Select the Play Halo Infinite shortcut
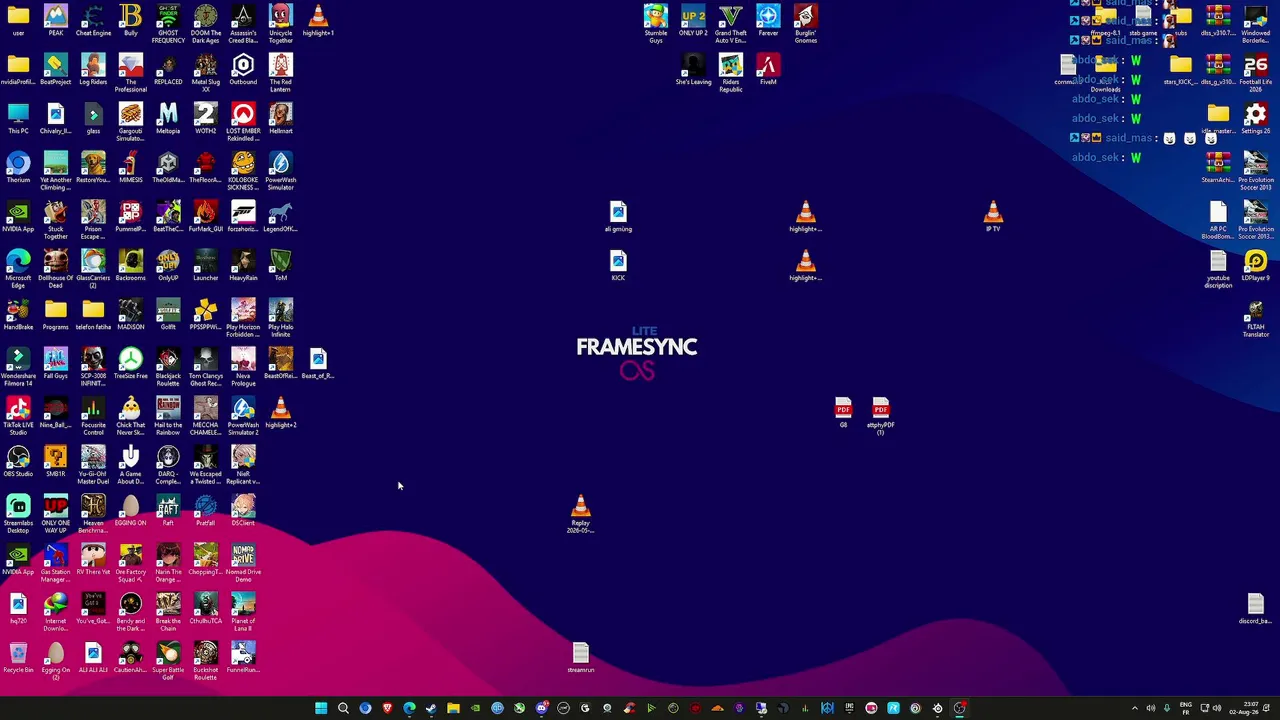This screenshot has height=720, width=1280. click(280, 318)
